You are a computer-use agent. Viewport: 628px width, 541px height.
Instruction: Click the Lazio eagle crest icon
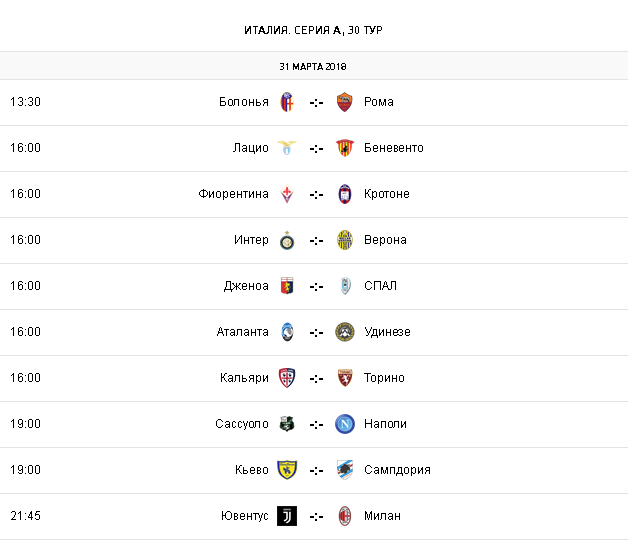pos(287,148)
